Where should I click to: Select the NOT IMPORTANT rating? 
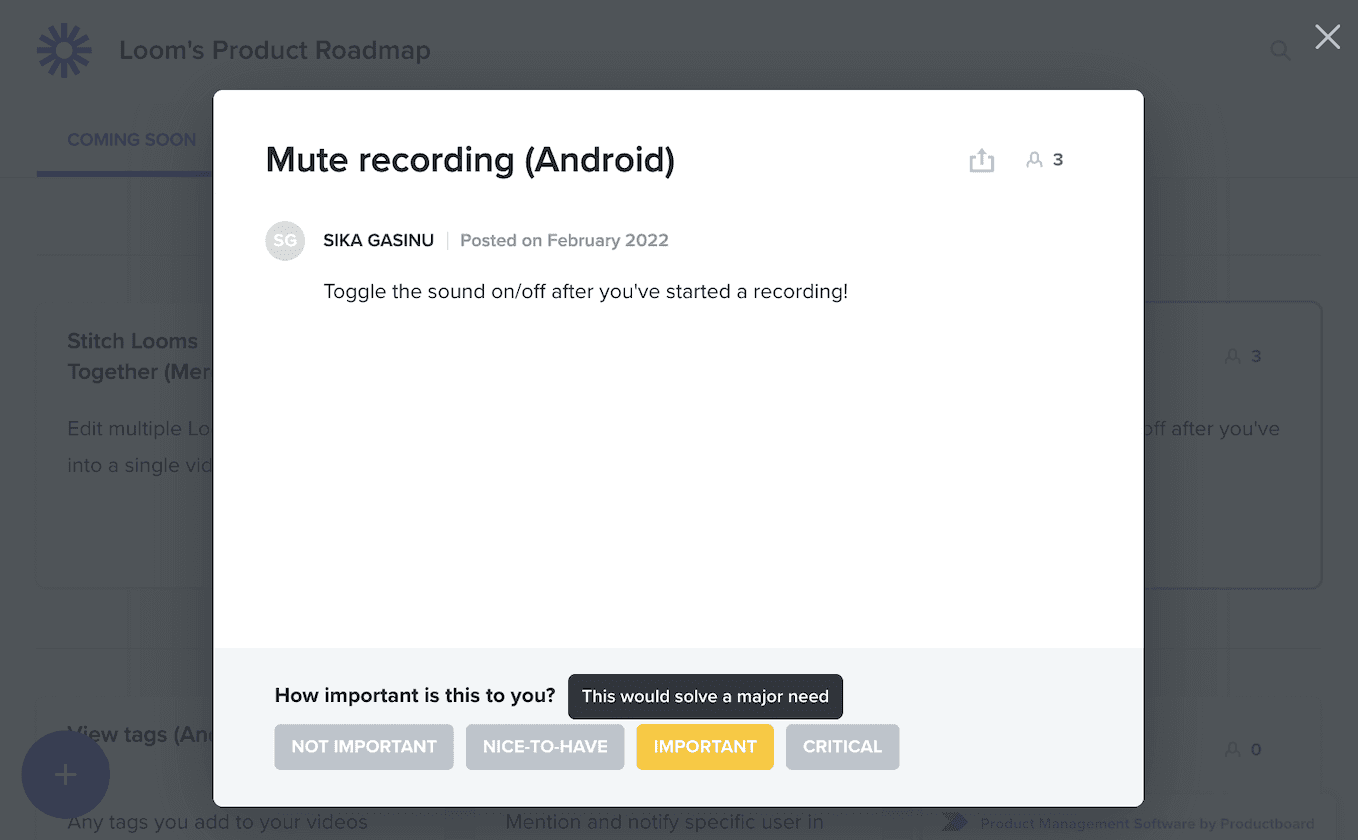click(364, 747)
